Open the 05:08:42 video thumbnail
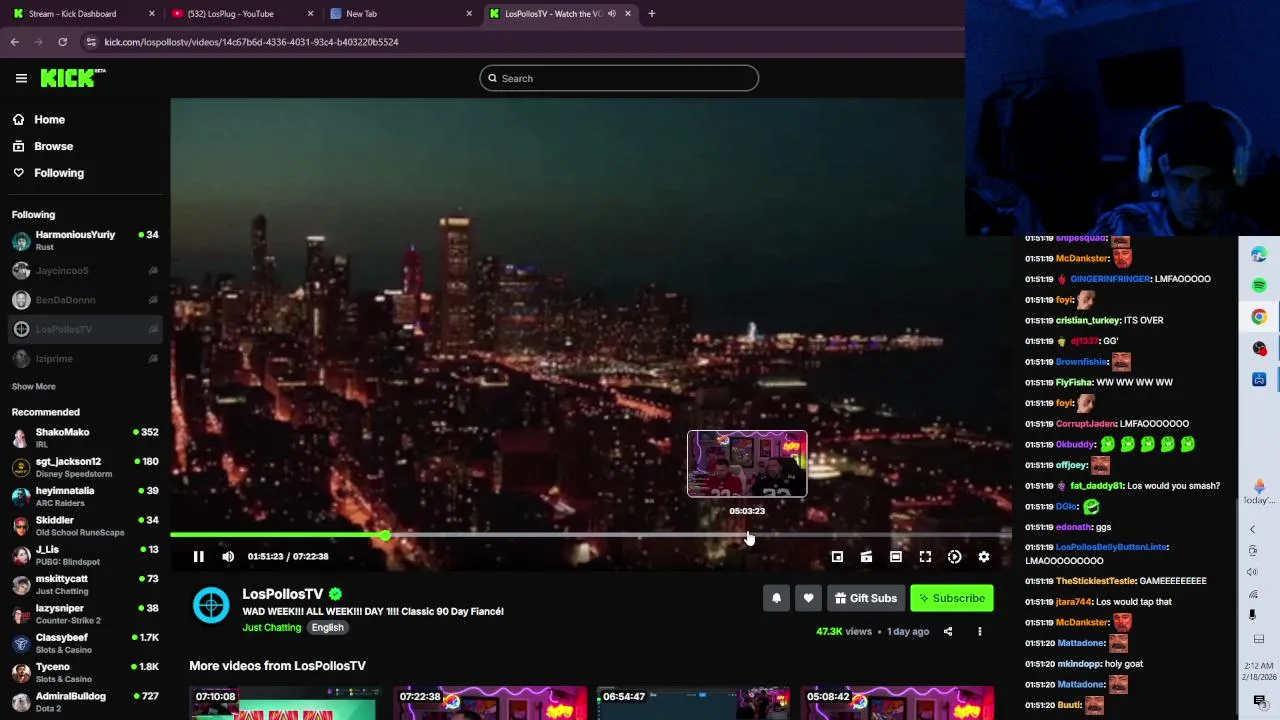The image size is (1280, 720). (897, 703)
